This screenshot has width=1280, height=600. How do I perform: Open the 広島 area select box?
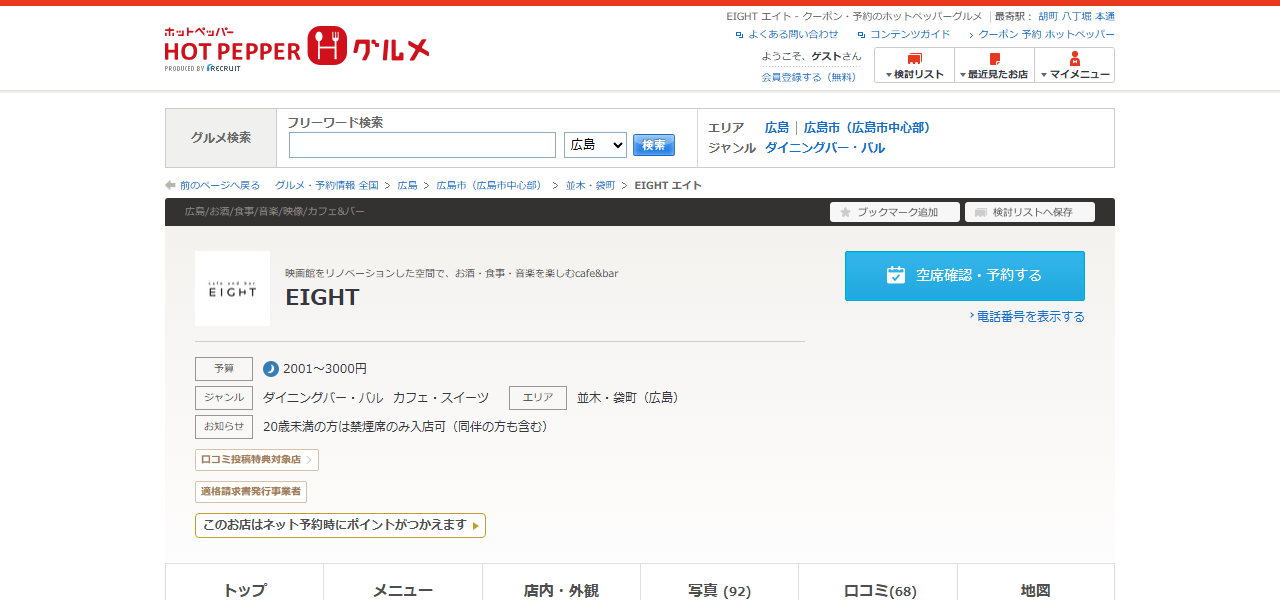(595, 145)
